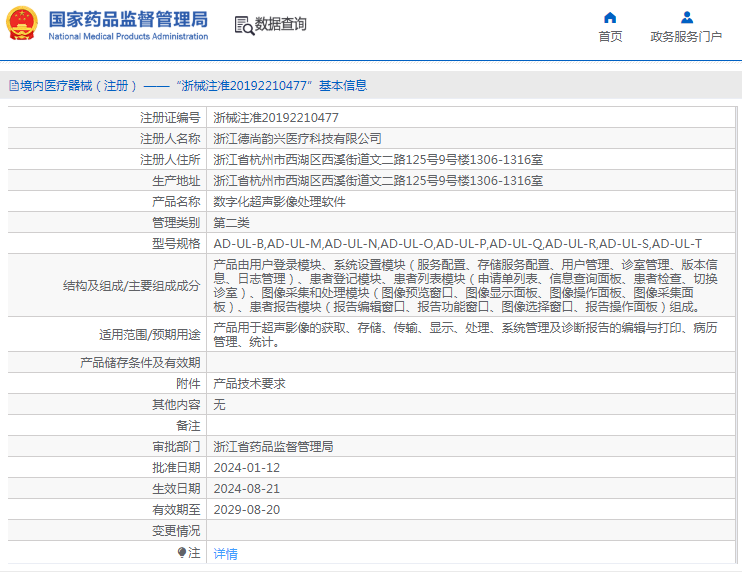Click approval date value 2024-01-12
The image size is (742, 576).
click(246, 468)
